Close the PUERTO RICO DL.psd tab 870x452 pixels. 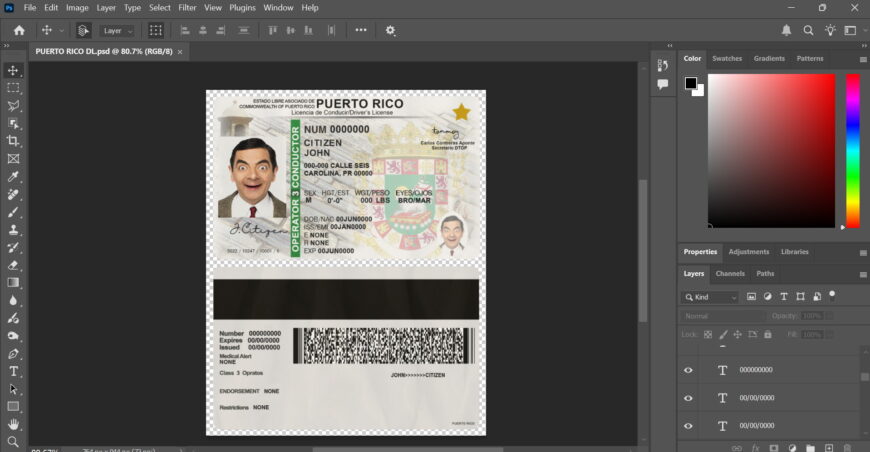click(180, 52)
